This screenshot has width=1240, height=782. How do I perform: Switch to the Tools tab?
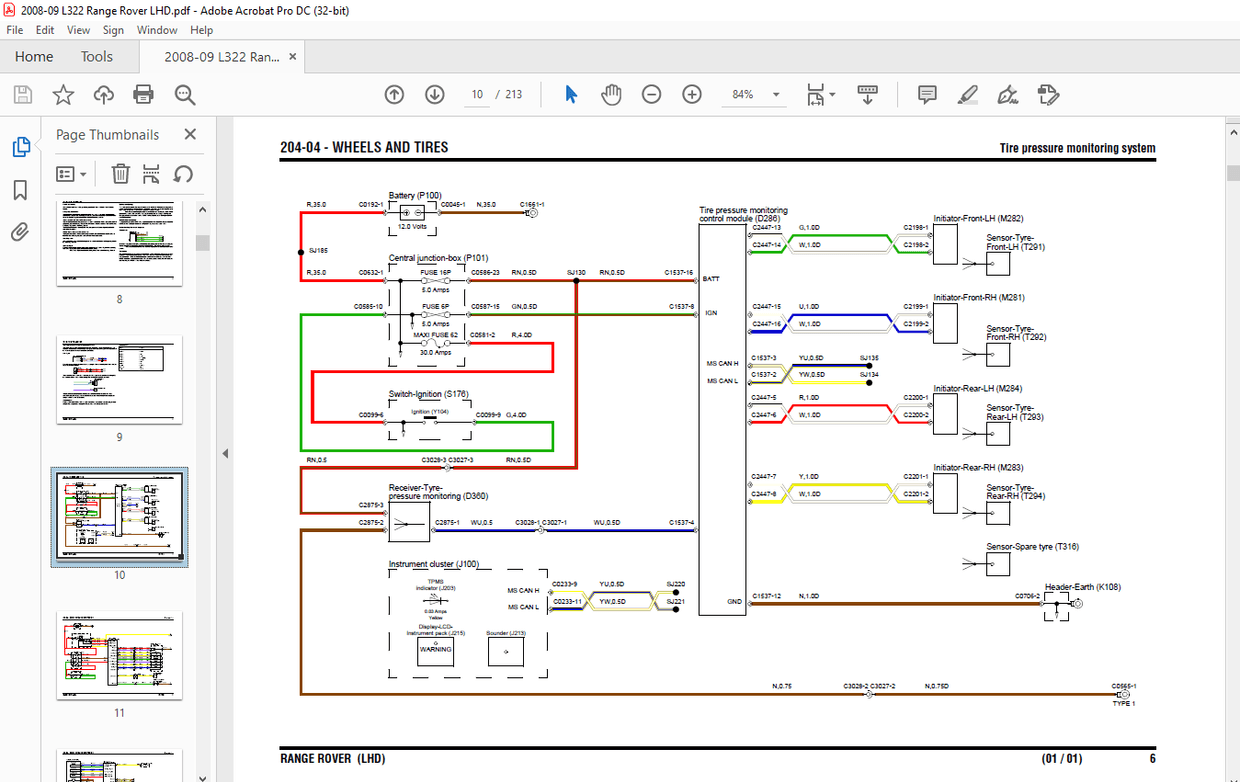[96, 57]
